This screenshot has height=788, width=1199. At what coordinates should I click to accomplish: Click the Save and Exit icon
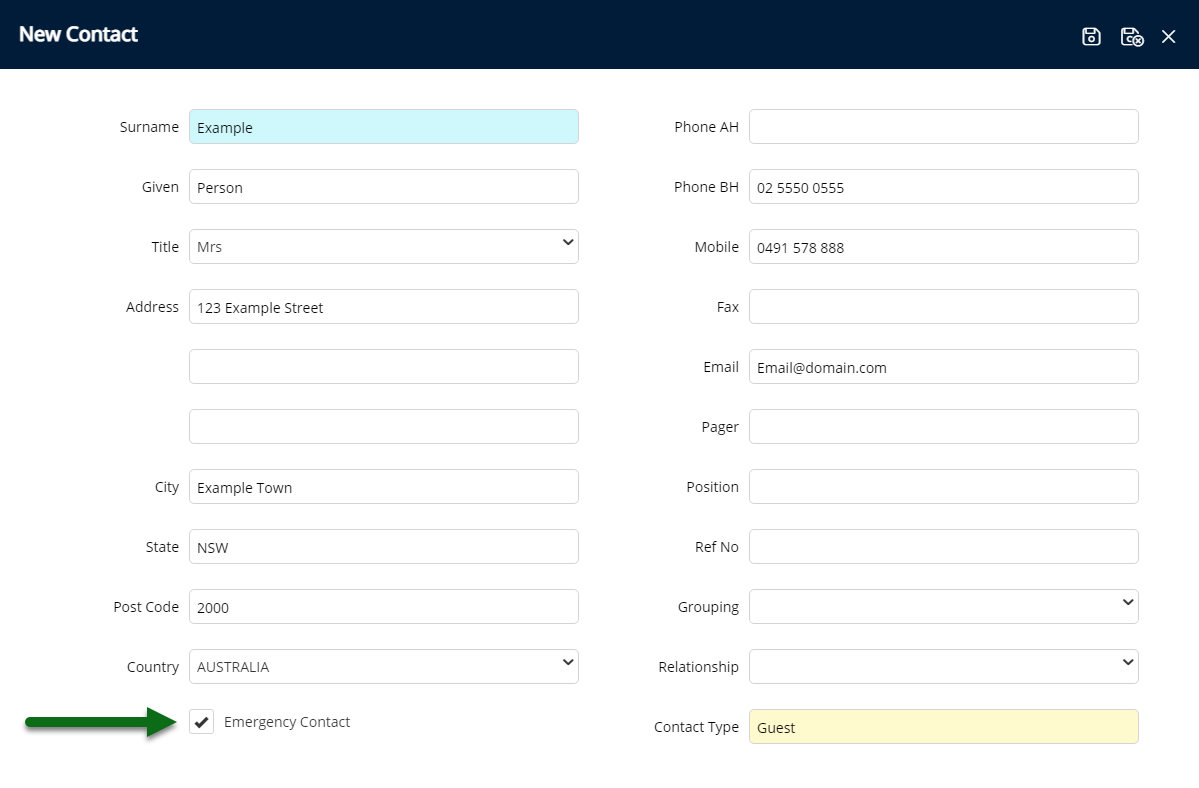point(1131,37)
